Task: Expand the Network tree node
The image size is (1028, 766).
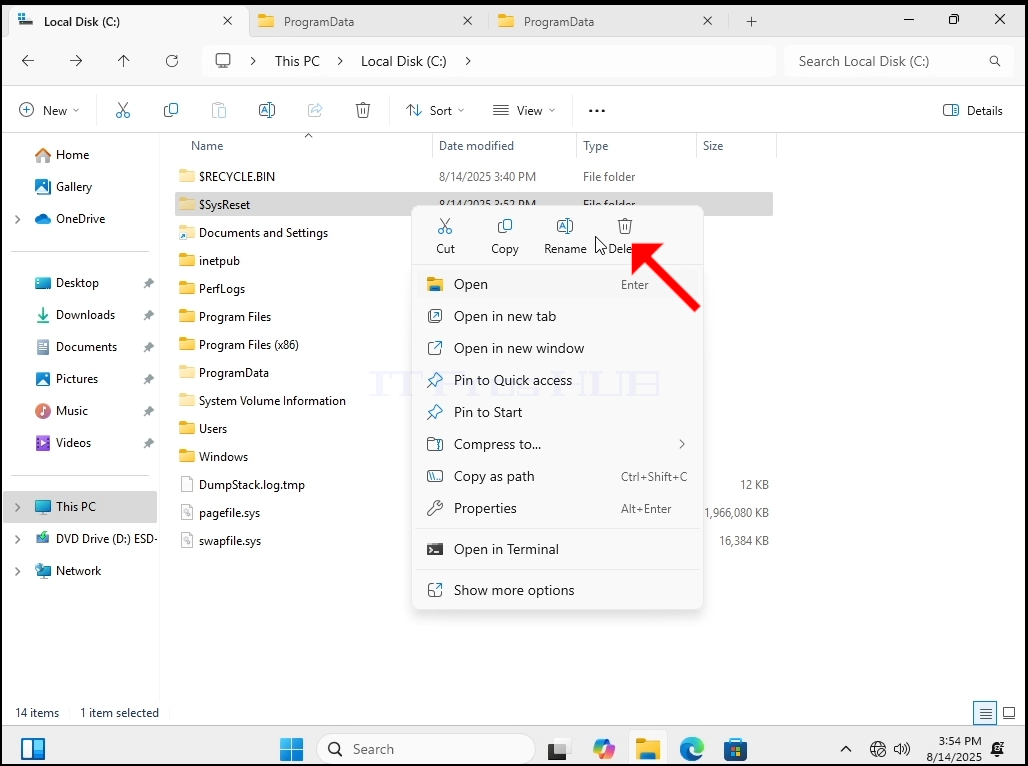Action: tap(18, 571)
